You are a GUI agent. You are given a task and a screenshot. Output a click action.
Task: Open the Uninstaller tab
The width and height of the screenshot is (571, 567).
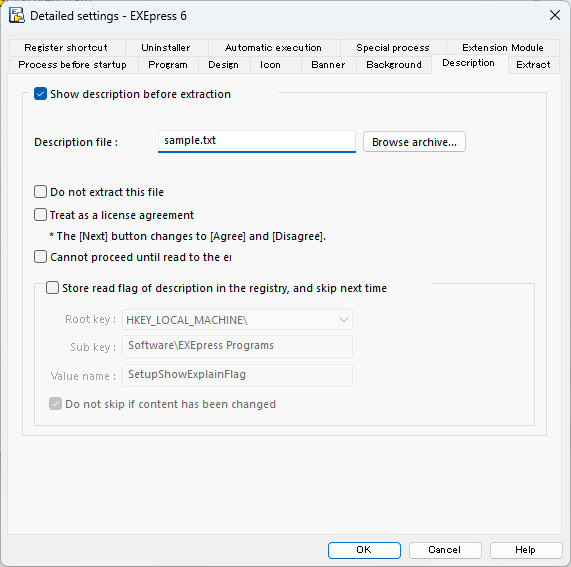click(x=166, y=48)
